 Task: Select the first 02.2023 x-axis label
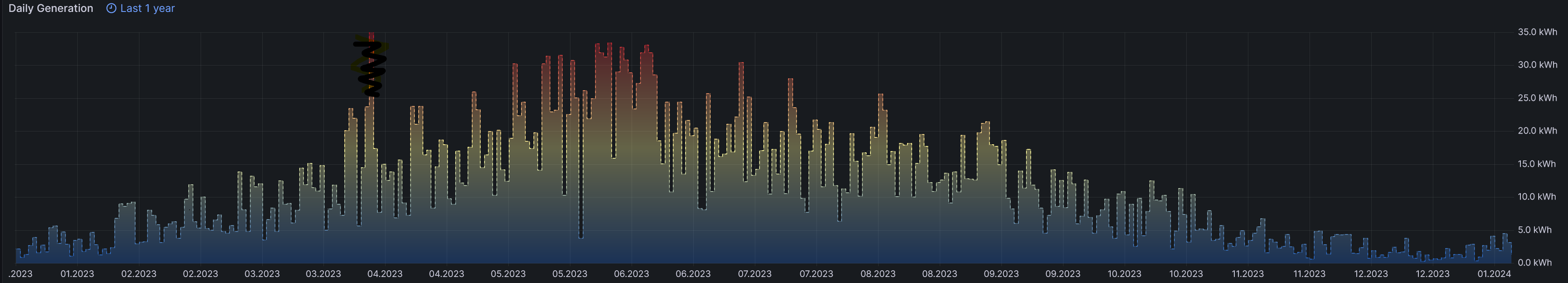click(x=139, y=274)
